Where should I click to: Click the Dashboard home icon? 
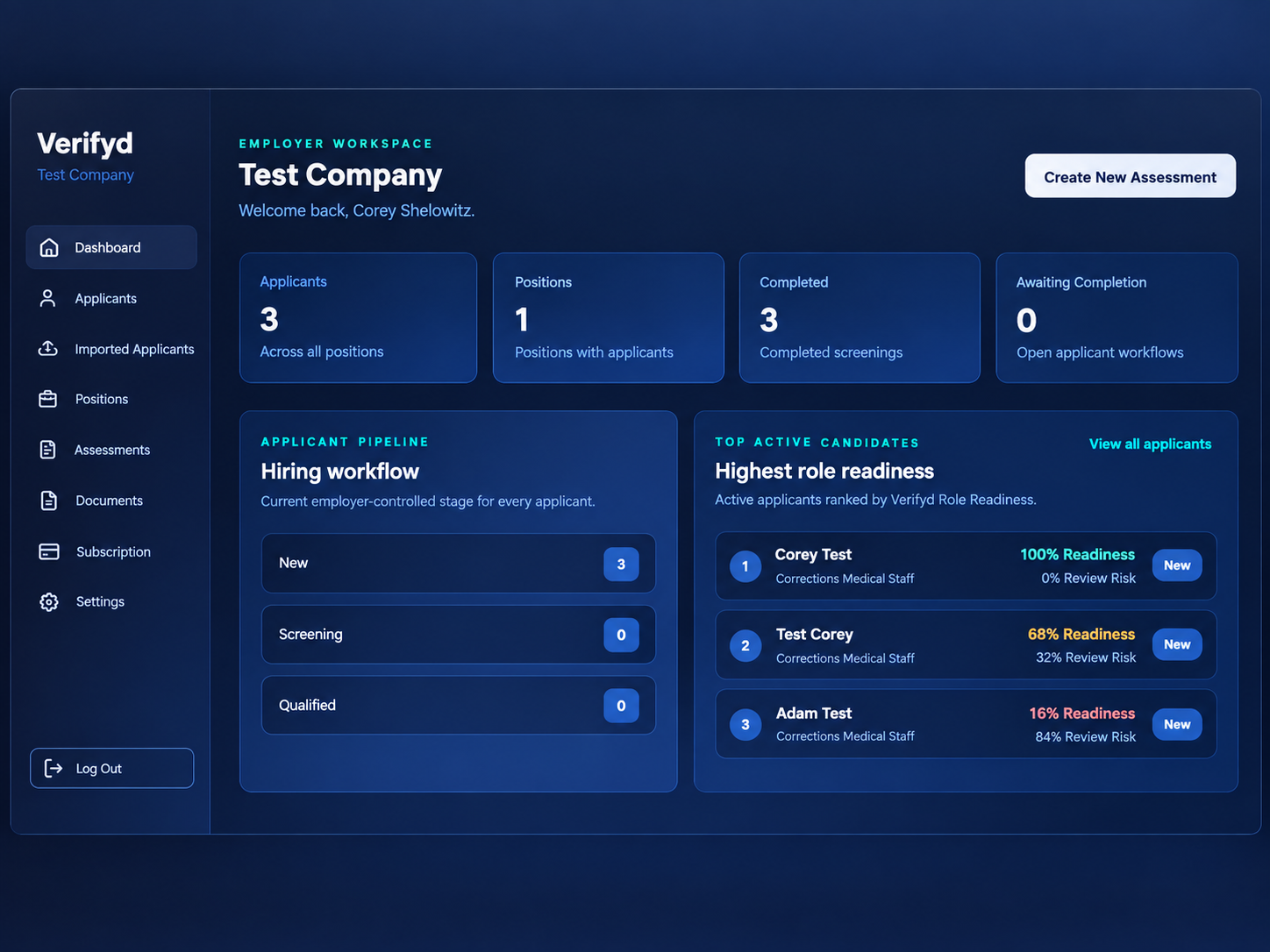point(49,247)
